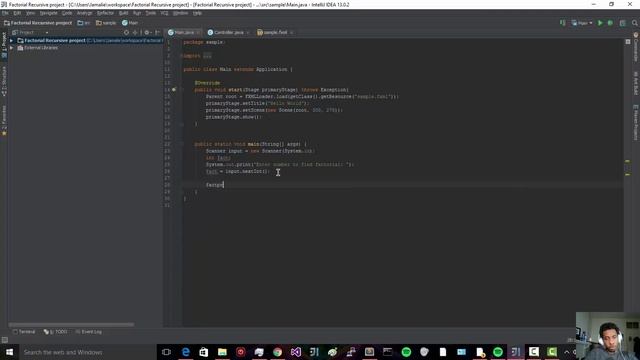The height and width of the screenshot is (360, 640).
Task: Show hidden system tray icons
Action: 567,352
